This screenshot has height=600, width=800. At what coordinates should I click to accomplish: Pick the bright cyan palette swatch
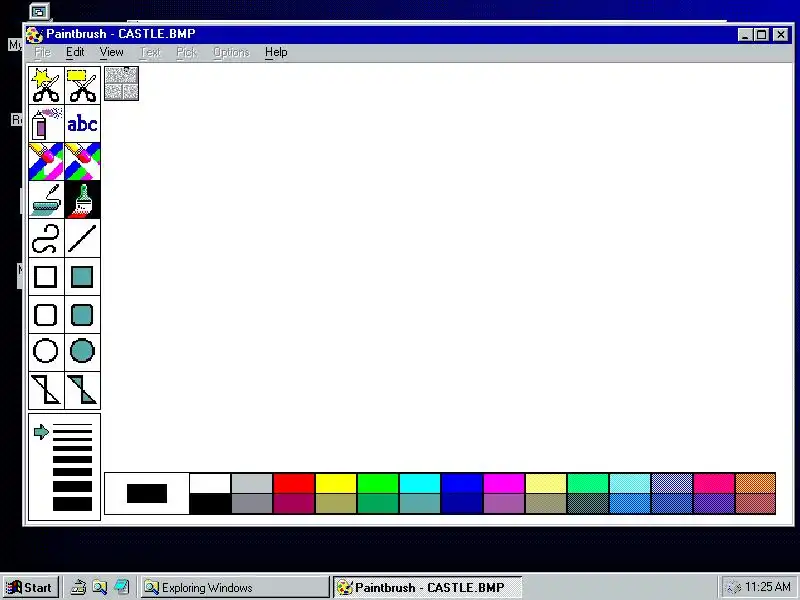tap(420, 484)
